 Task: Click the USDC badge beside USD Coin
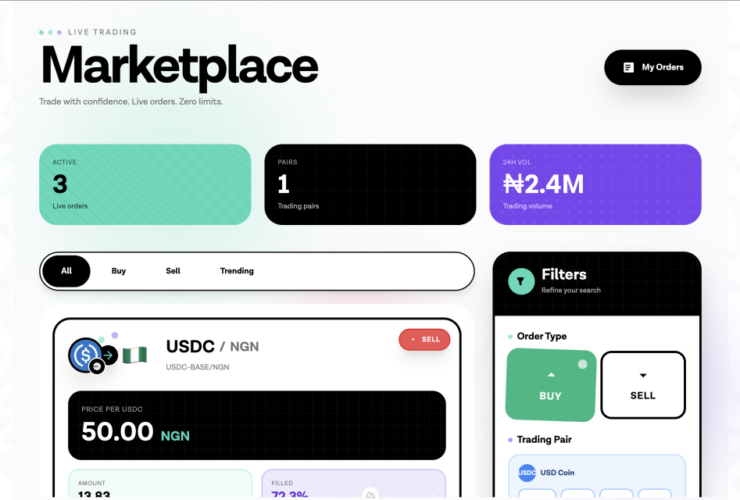[x=527, y=472]
